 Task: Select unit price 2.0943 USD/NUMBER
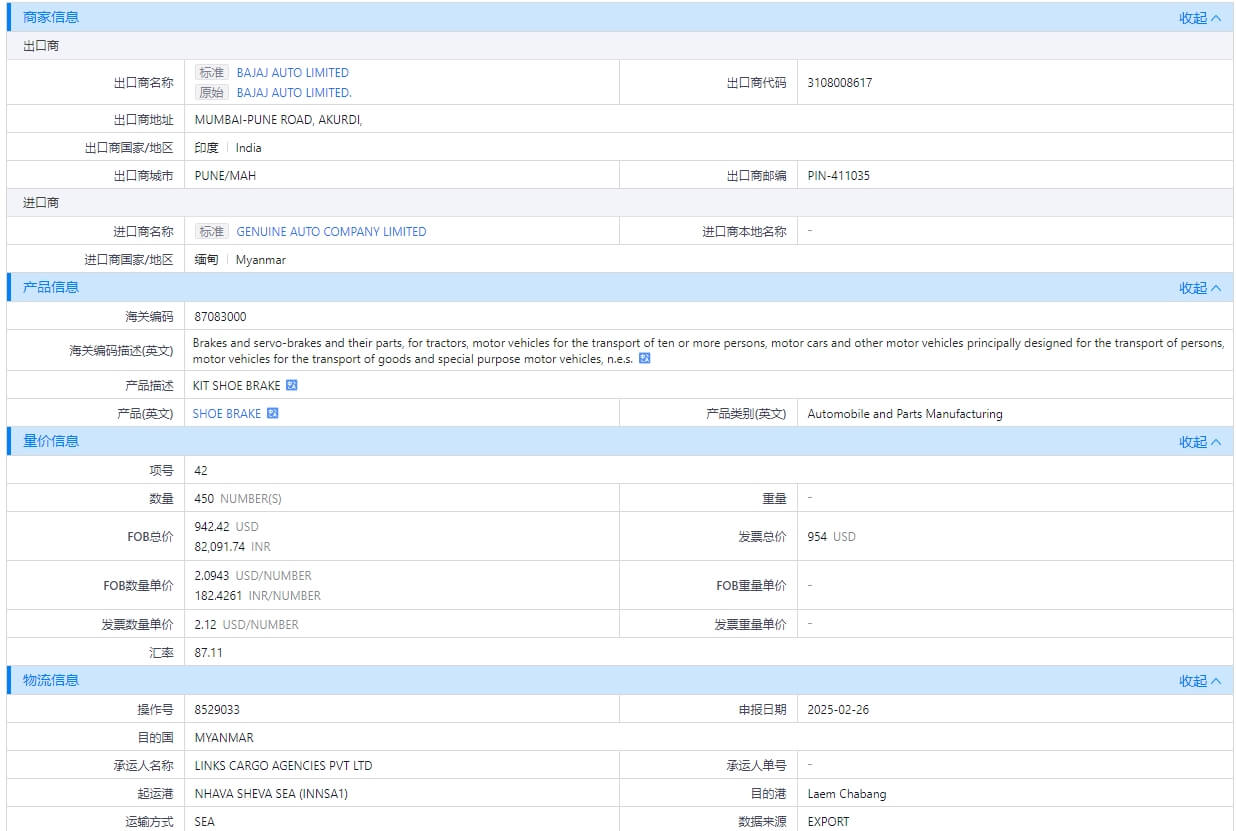253,576
